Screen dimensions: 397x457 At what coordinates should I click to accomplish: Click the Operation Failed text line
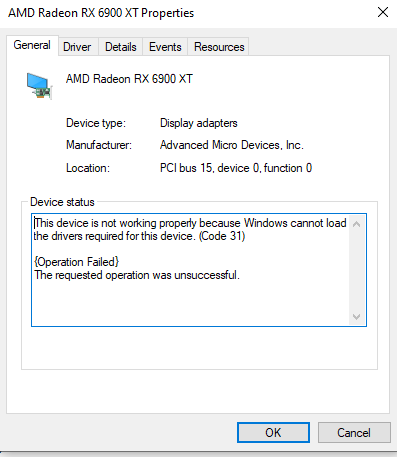click(76, 262)
